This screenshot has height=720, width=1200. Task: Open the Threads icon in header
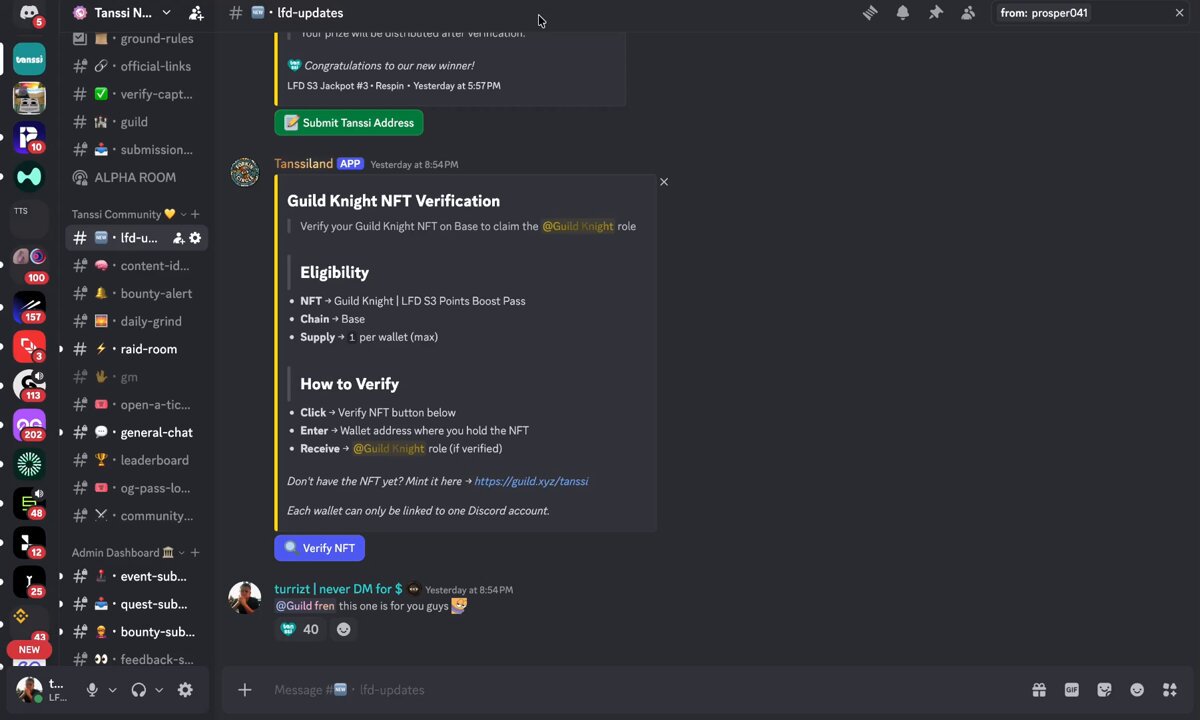click(x=870, y=13)
